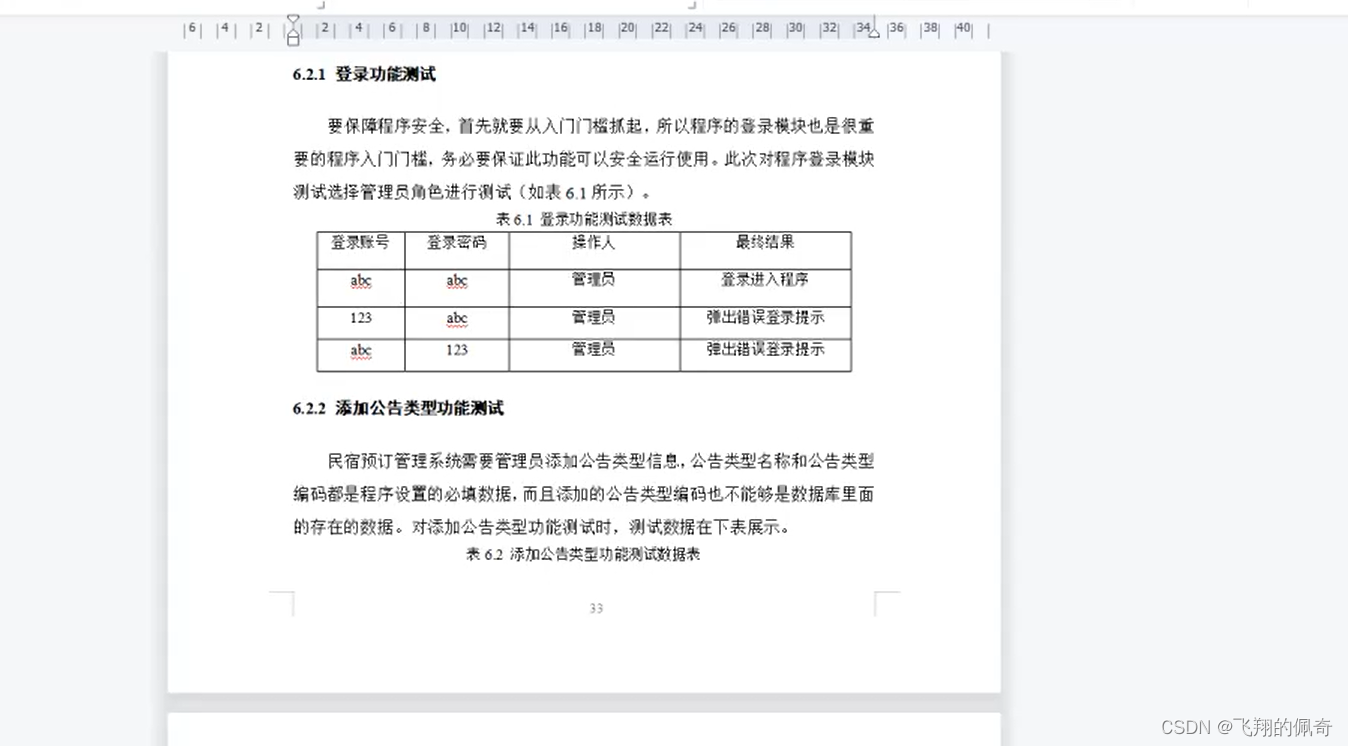Click the line starting 要保障程序安全
The image size is (1348, 746).
coord(601,126)
